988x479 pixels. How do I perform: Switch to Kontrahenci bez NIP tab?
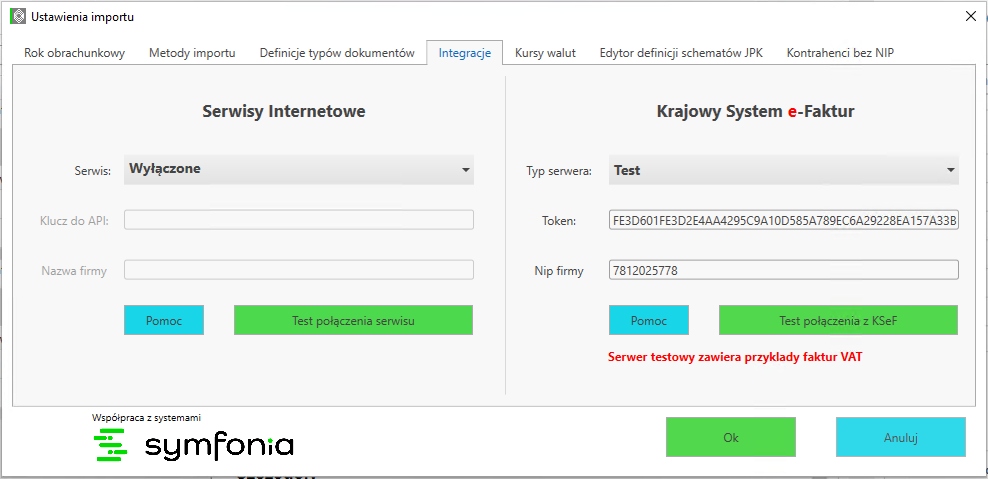[x=840, y=53]
